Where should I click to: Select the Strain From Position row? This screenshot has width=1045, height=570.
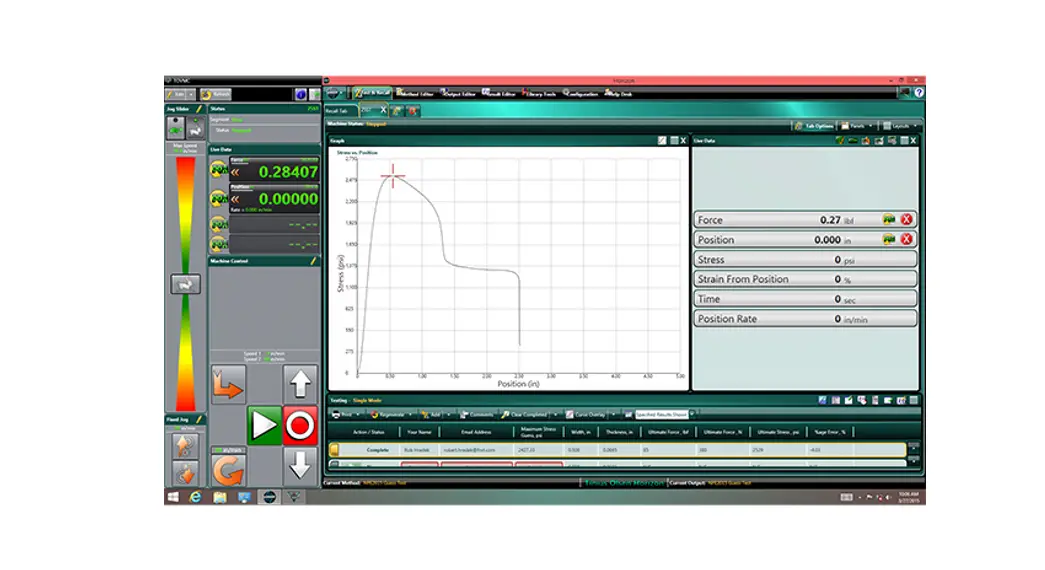pos(805,279)
